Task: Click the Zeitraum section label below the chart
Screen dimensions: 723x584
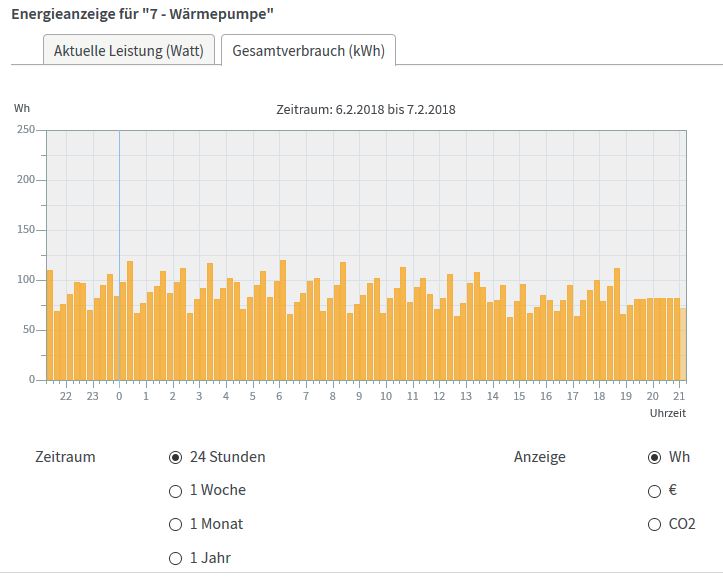Action: pos(65,457)
